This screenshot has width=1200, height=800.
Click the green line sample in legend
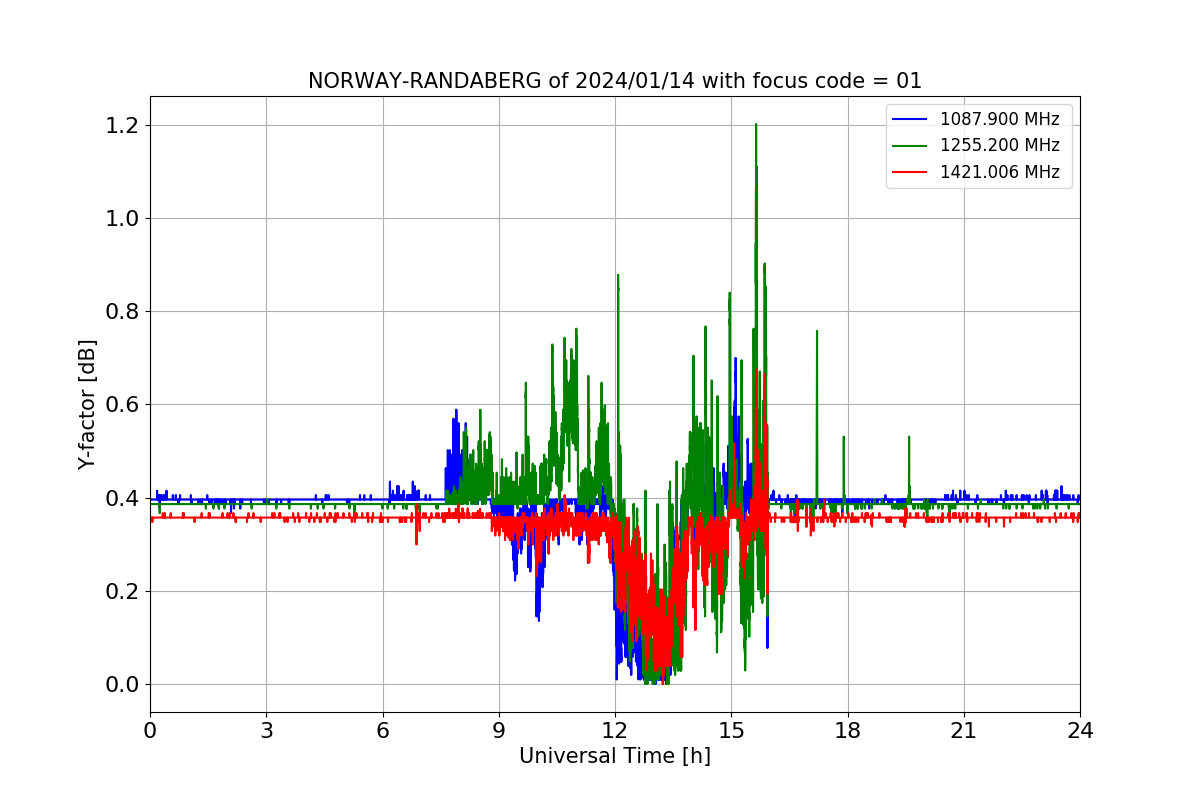[911, 146]
